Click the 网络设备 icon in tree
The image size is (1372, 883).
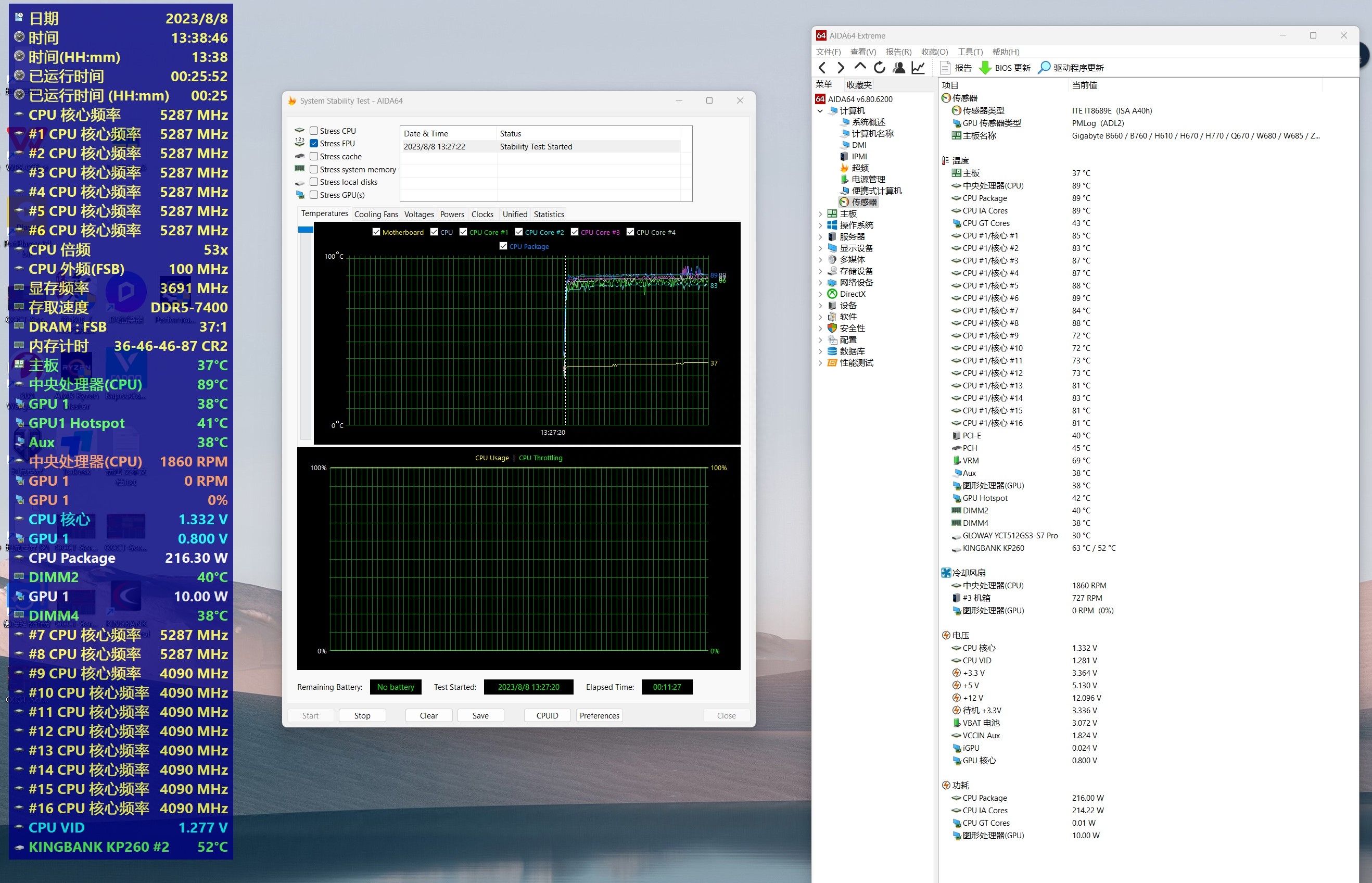pos(832,283)
